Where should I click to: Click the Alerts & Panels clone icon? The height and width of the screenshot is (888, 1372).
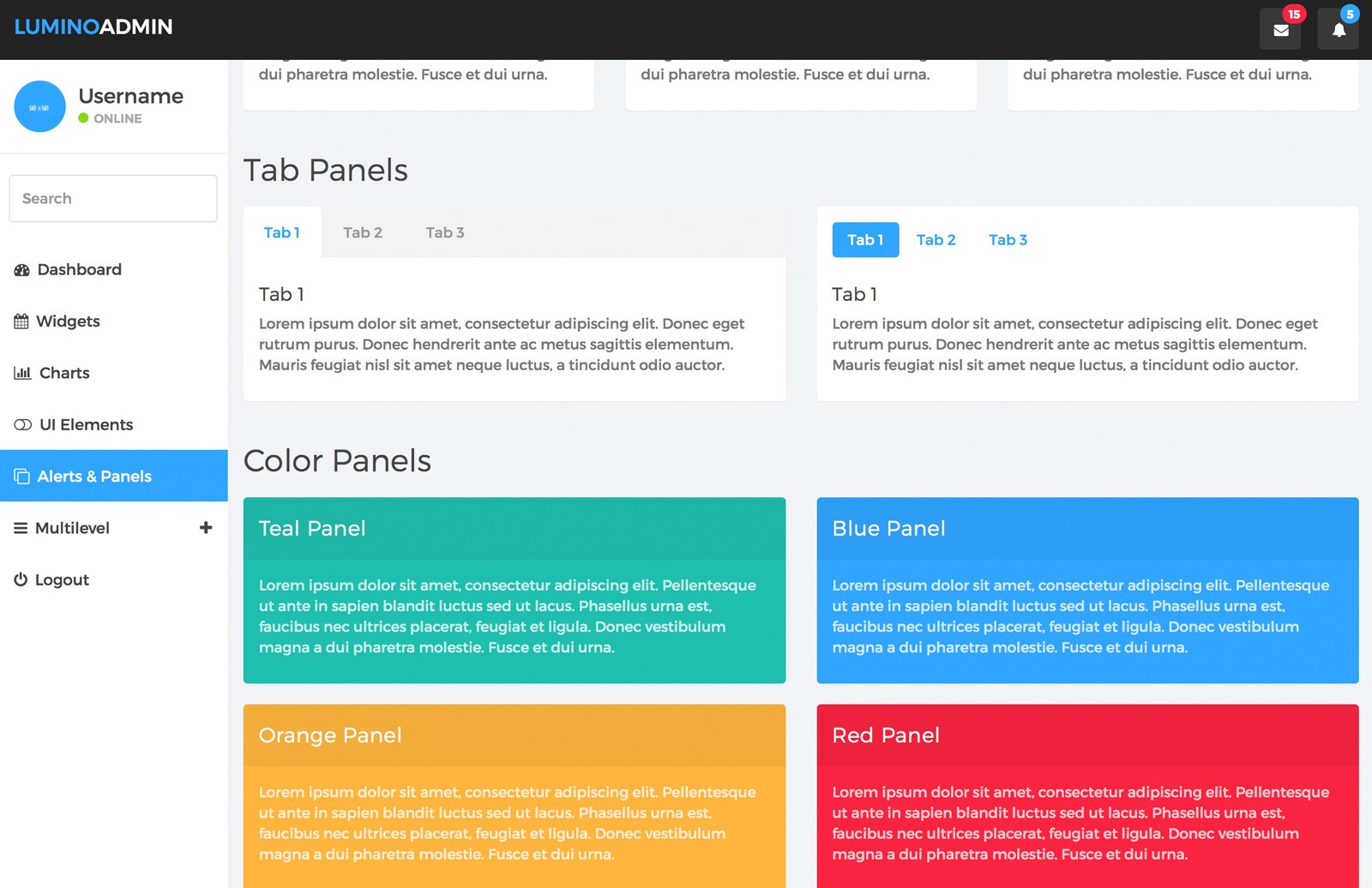(21, 477)
